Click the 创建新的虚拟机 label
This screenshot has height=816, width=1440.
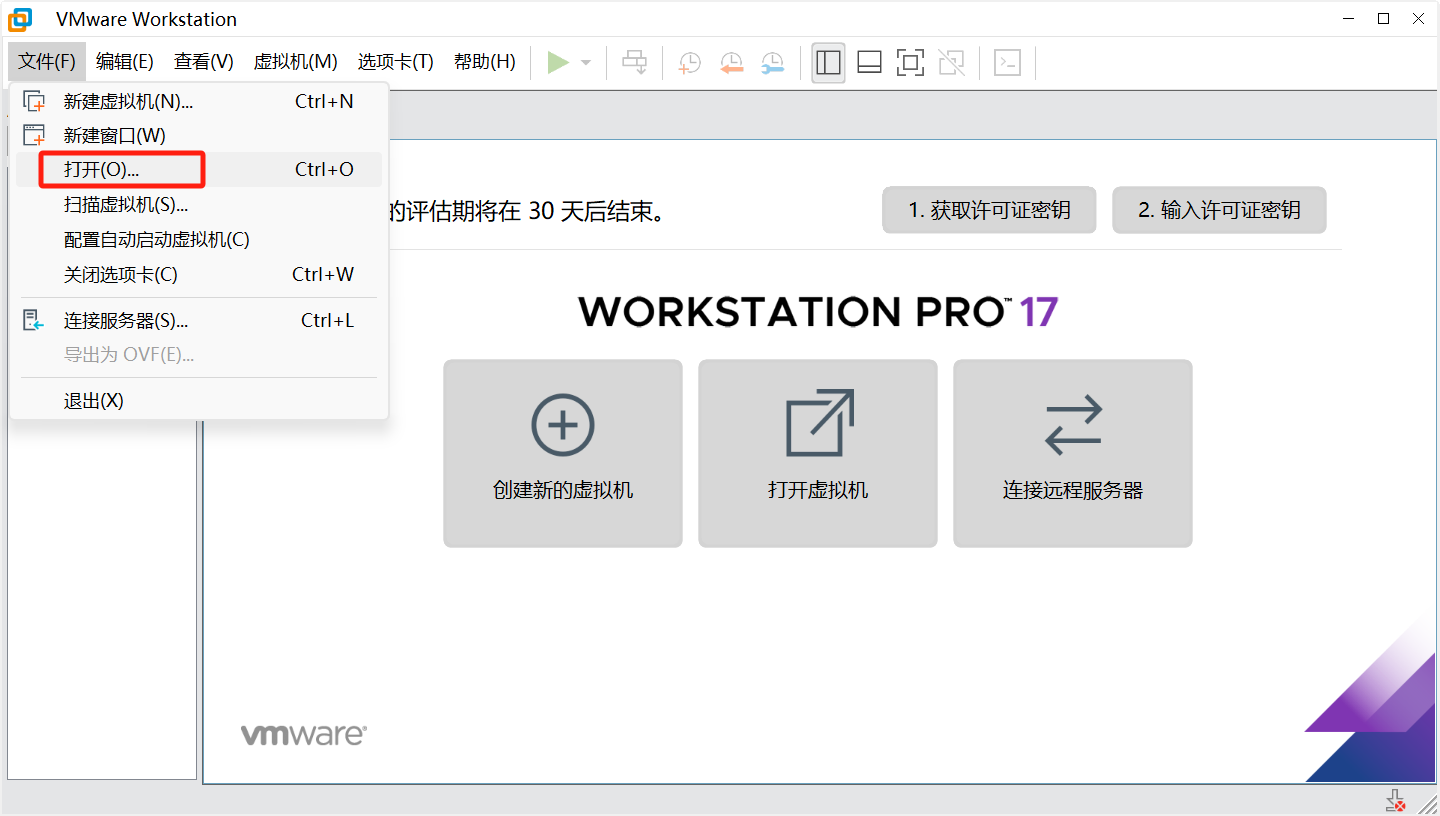click(x=563, y=490)
